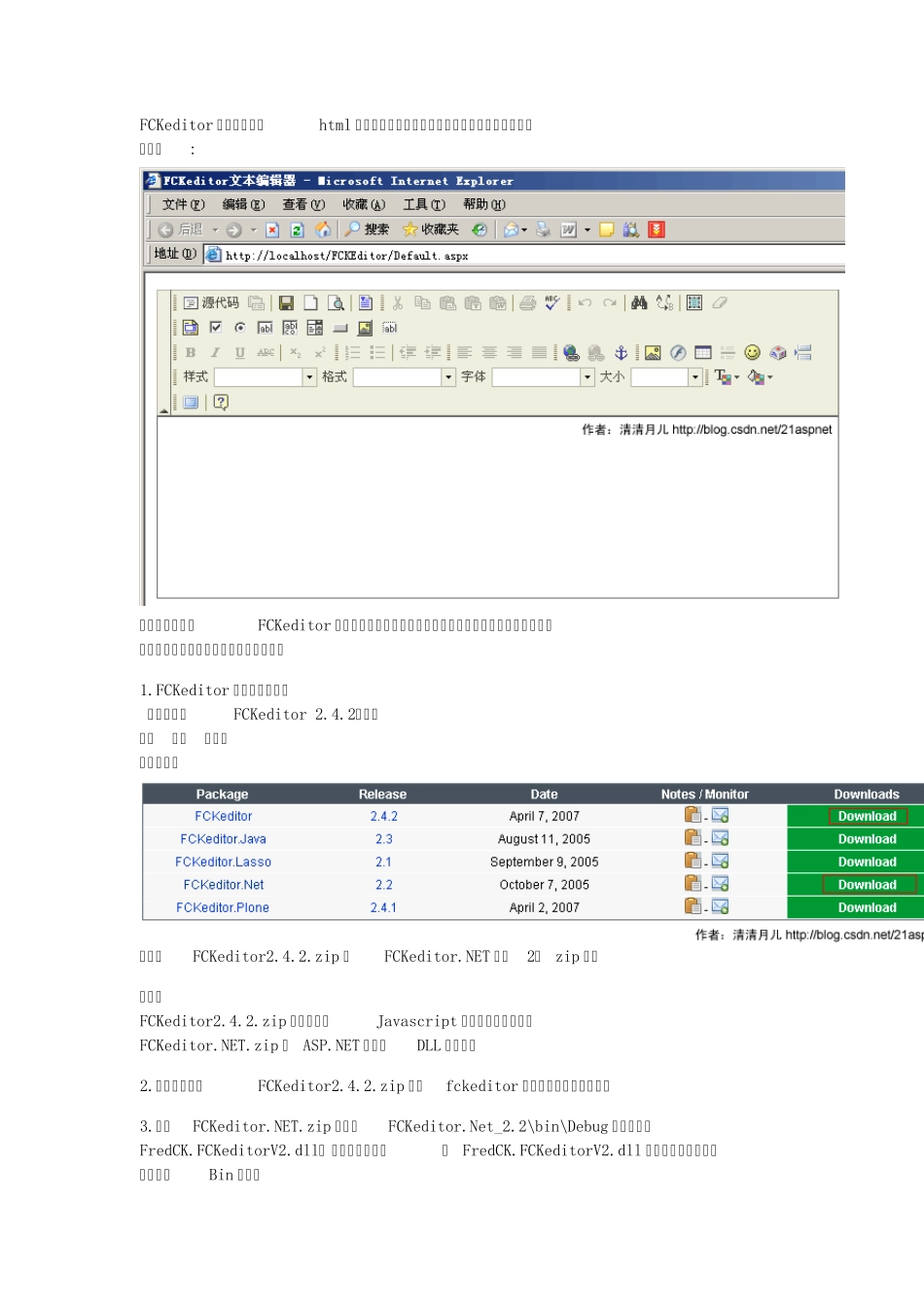Viewport: 924px width, 1307px height.
Task: Click the Cut scissors icon
Action: [398, 303]
